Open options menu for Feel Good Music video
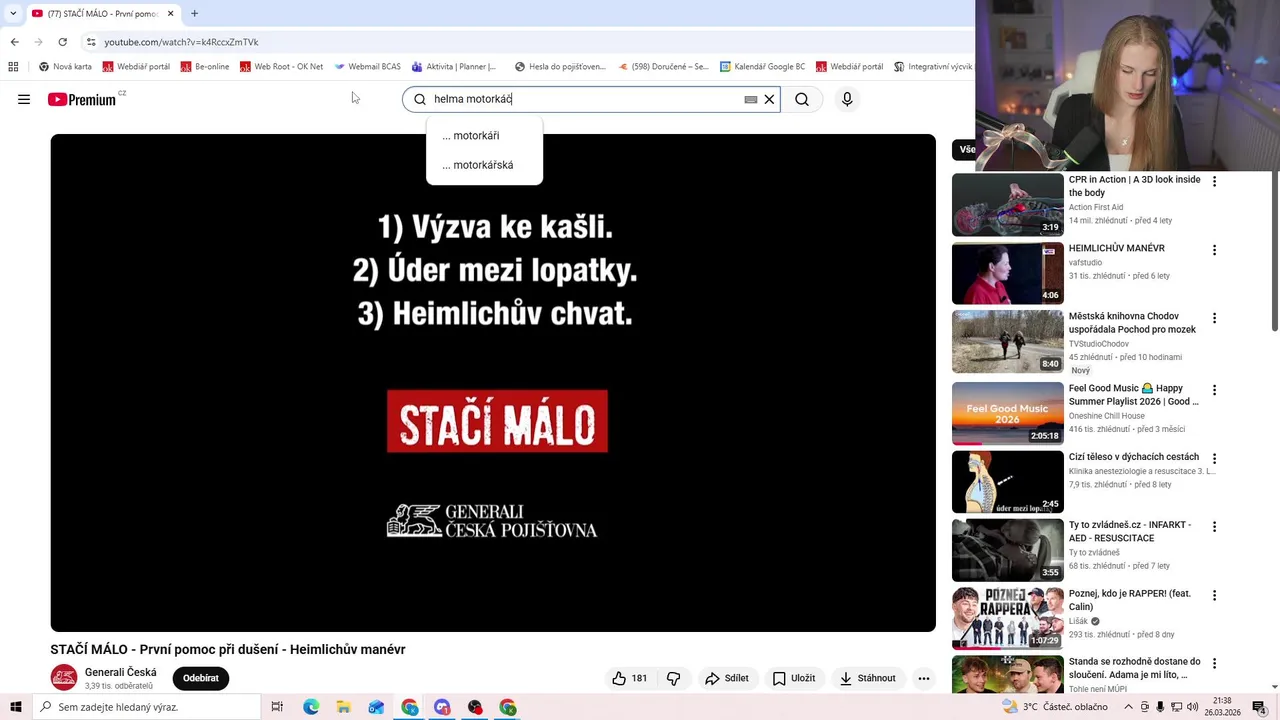The width and height of the screenshot is (1280, 720). (1214, 390)
